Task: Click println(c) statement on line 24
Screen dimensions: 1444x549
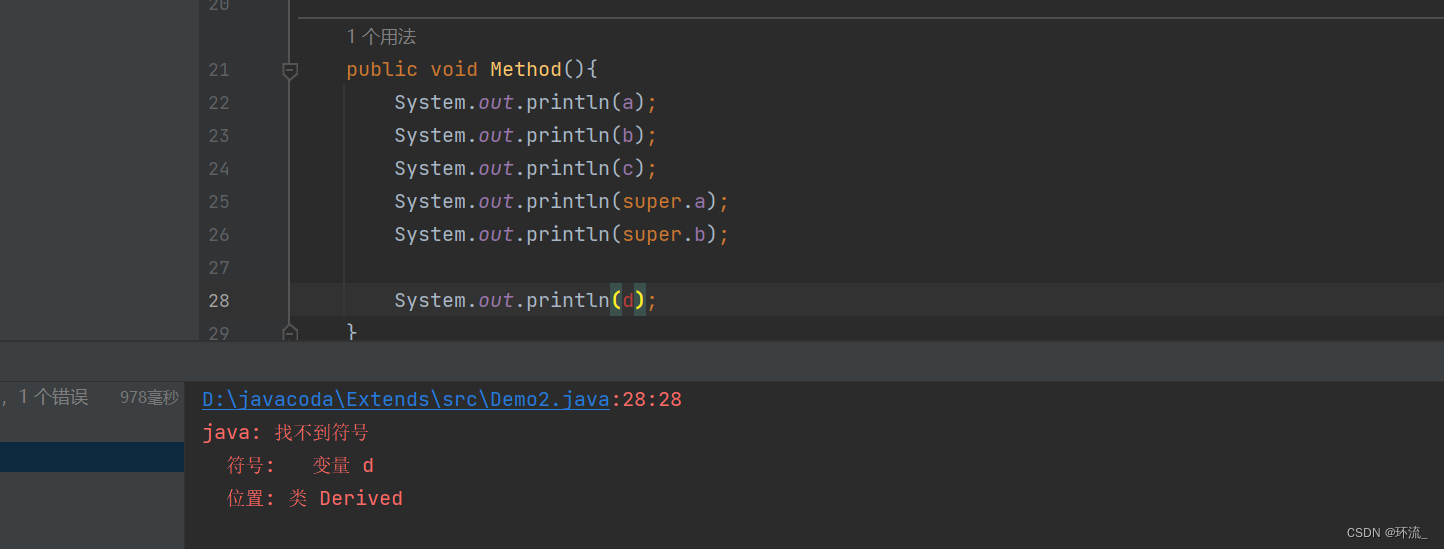Action: pos(526,168)
